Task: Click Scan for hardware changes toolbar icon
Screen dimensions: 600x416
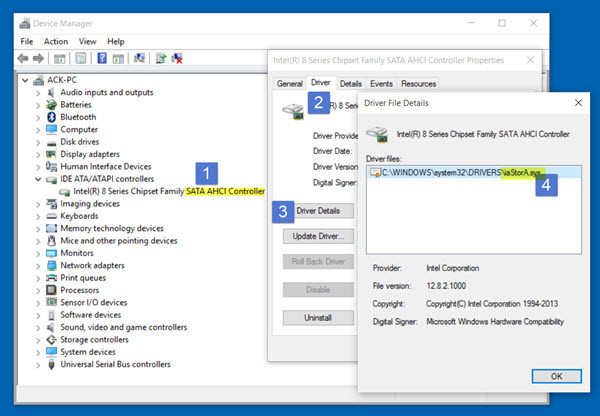Action: (139, 58)
